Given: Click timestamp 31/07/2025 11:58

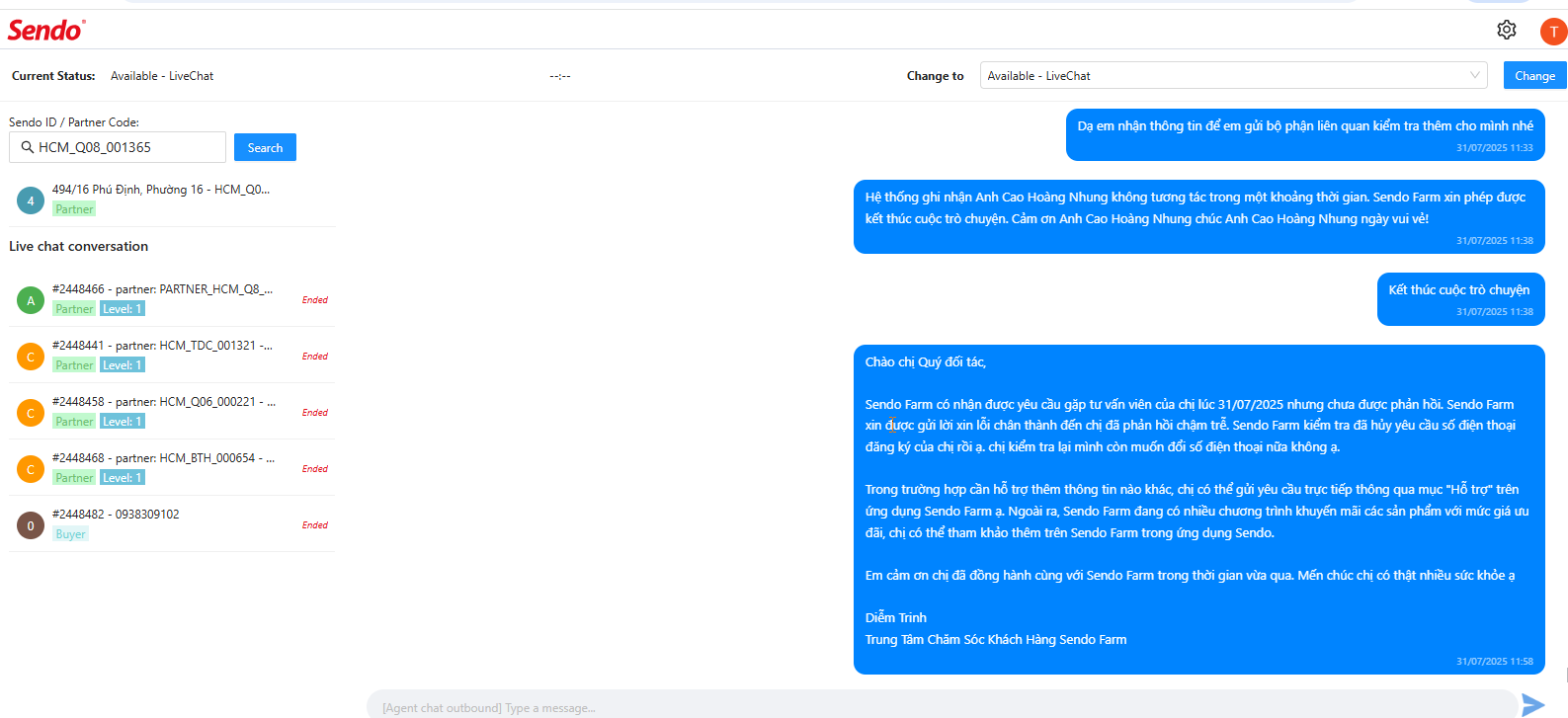Looking at the screenshot, I should (1495, 662).
